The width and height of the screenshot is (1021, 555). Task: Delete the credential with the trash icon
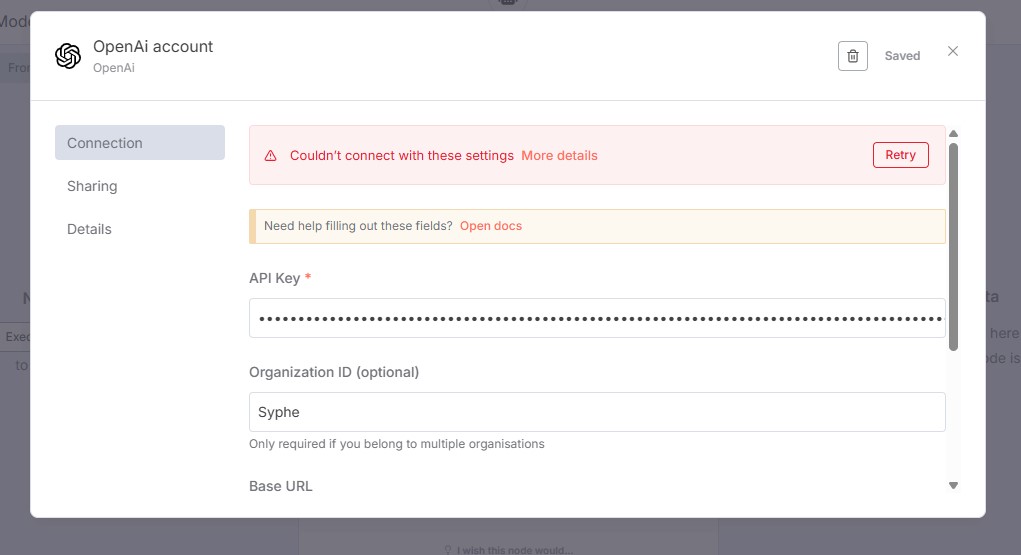(852, 56)
